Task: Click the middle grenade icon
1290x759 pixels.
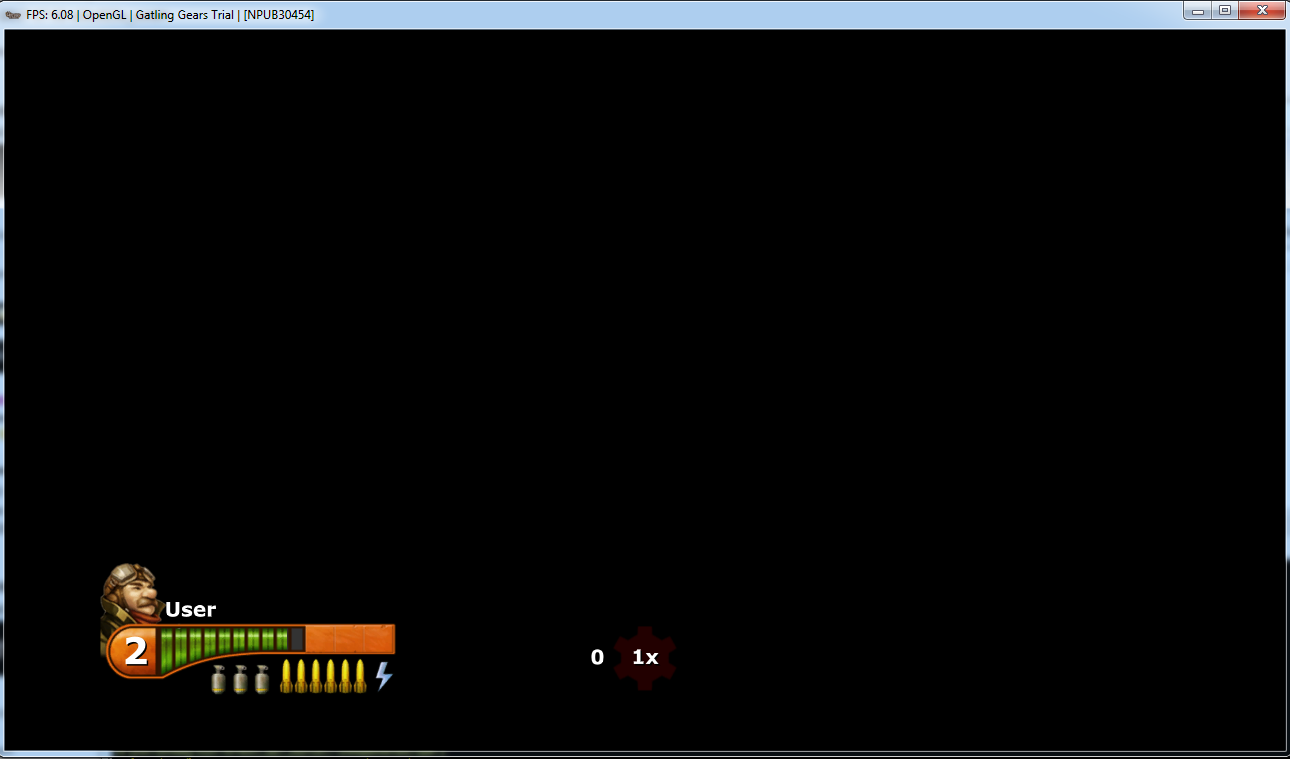Action: pos(241,679)
